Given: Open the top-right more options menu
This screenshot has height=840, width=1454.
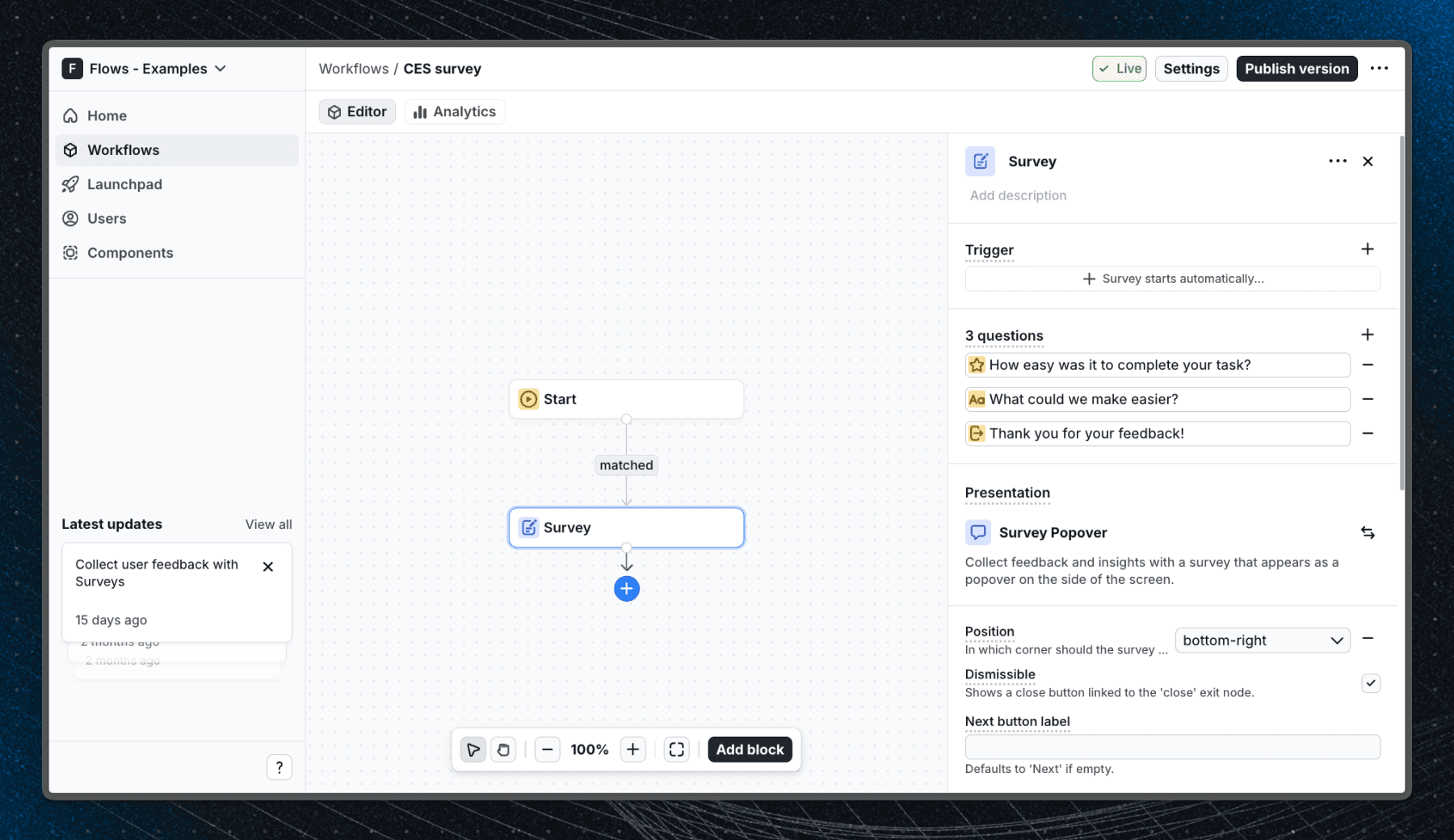Looking at the screenshot, I should pos(1379,69).
